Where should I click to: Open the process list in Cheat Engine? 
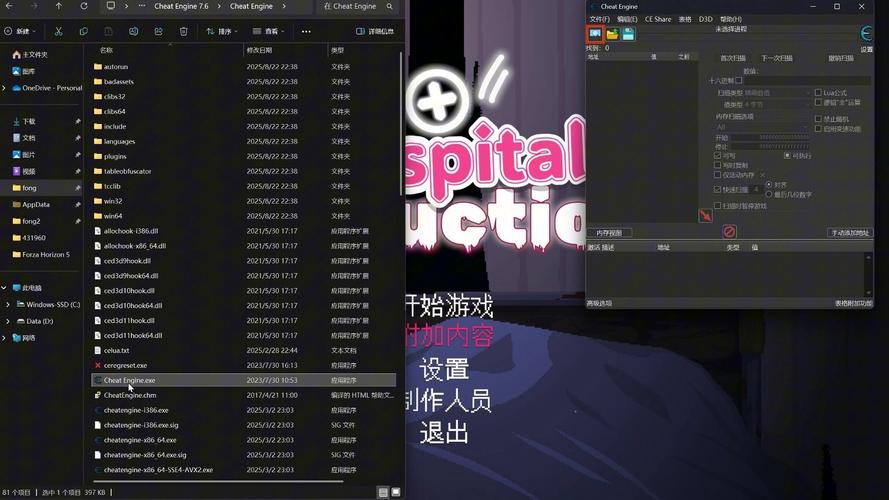[595, 34]
